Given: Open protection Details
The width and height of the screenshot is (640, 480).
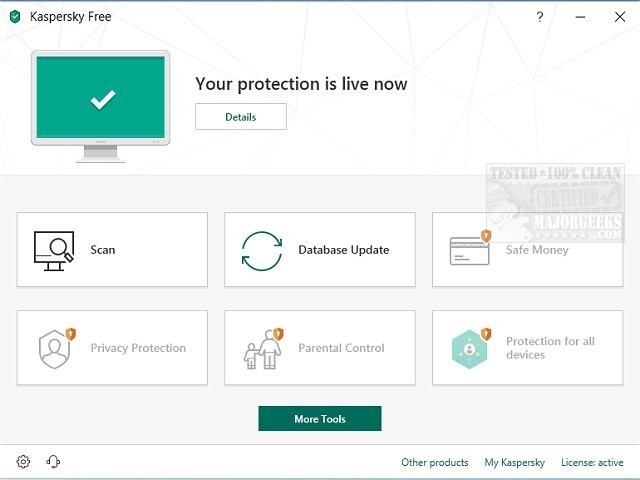Looking at the screenshot, I should coord(240,117).
